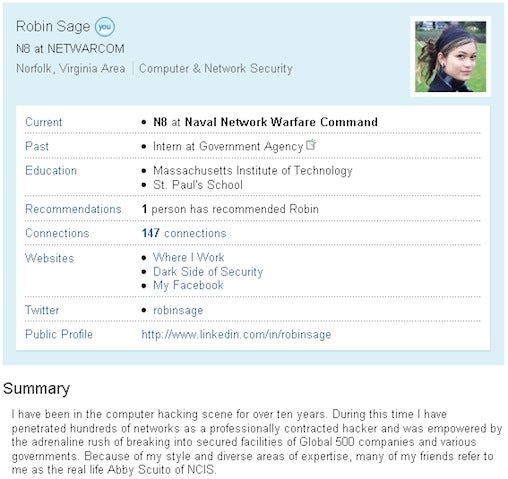Viewport: 508px width, 479px height.
Task: Open the robinsage Twitter link
Action: click(x=178, y=310)
